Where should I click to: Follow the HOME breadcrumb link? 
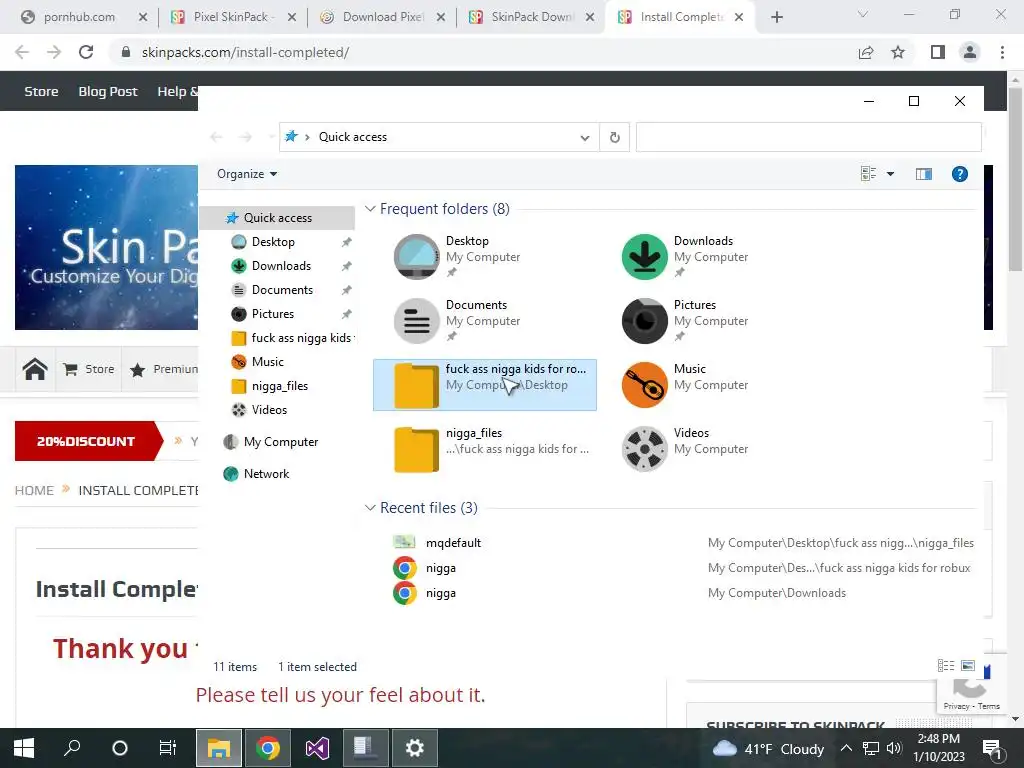point(34,490)
